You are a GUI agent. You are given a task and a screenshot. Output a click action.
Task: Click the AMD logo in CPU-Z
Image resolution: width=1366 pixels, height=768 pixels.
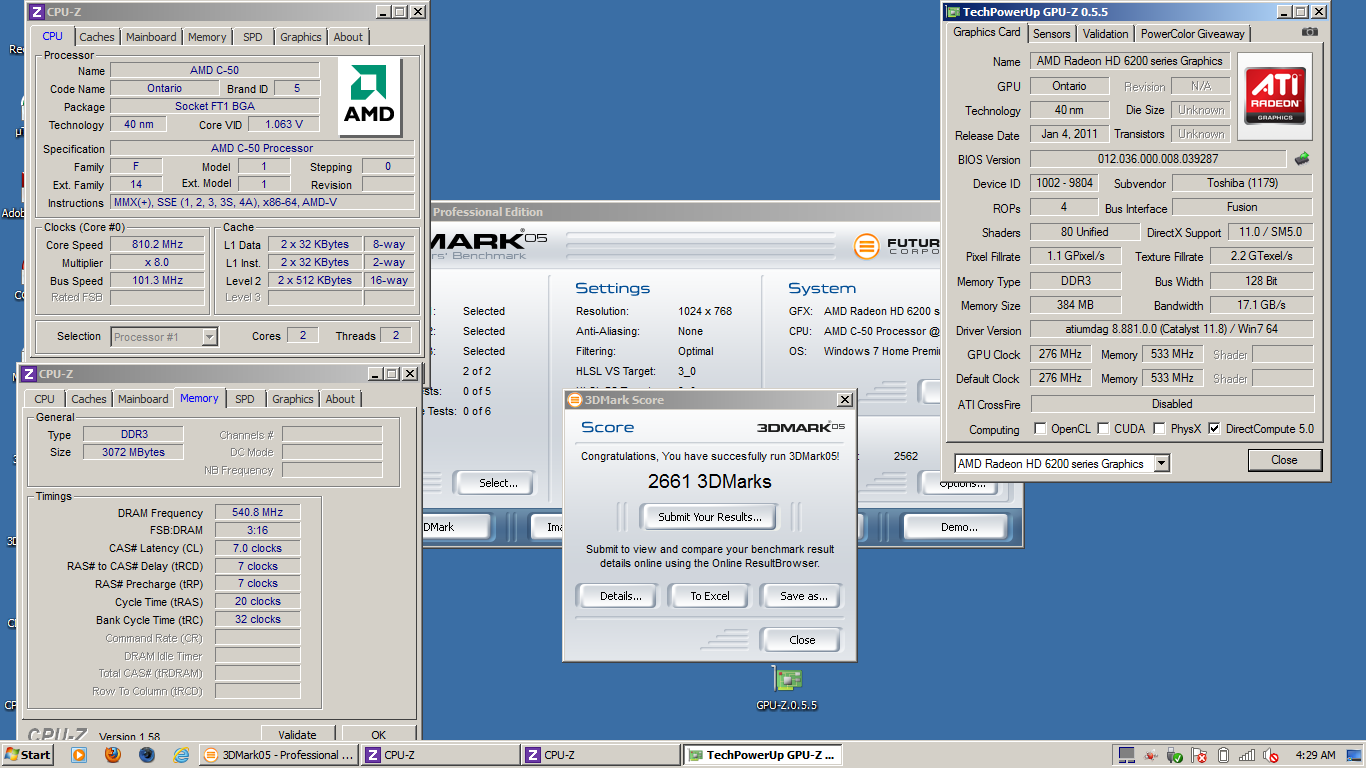point(369,97)
